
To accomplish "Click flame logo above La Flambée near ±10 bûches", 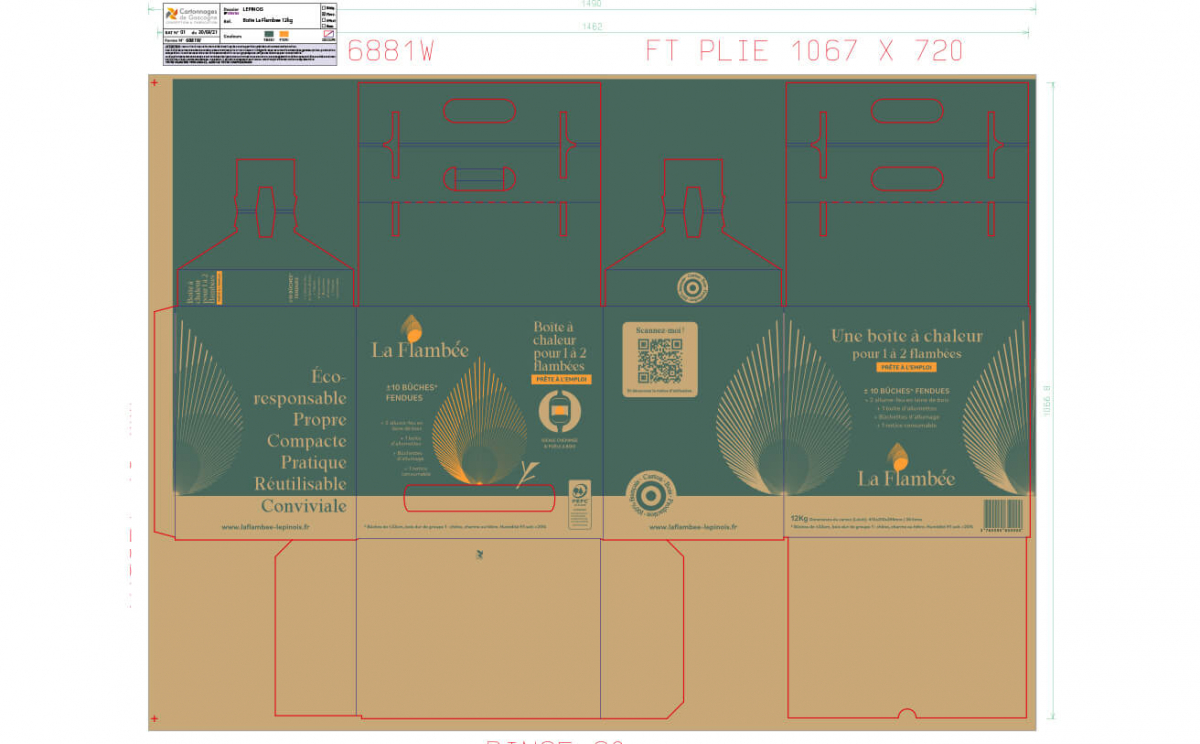I will click(411, 328).
